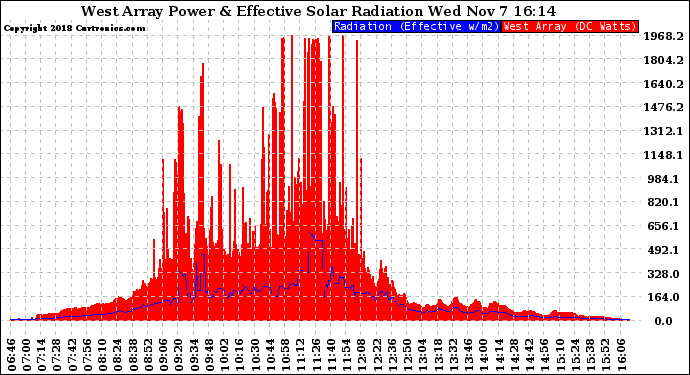Click the x-axis time label 11:54

(347, 355)
